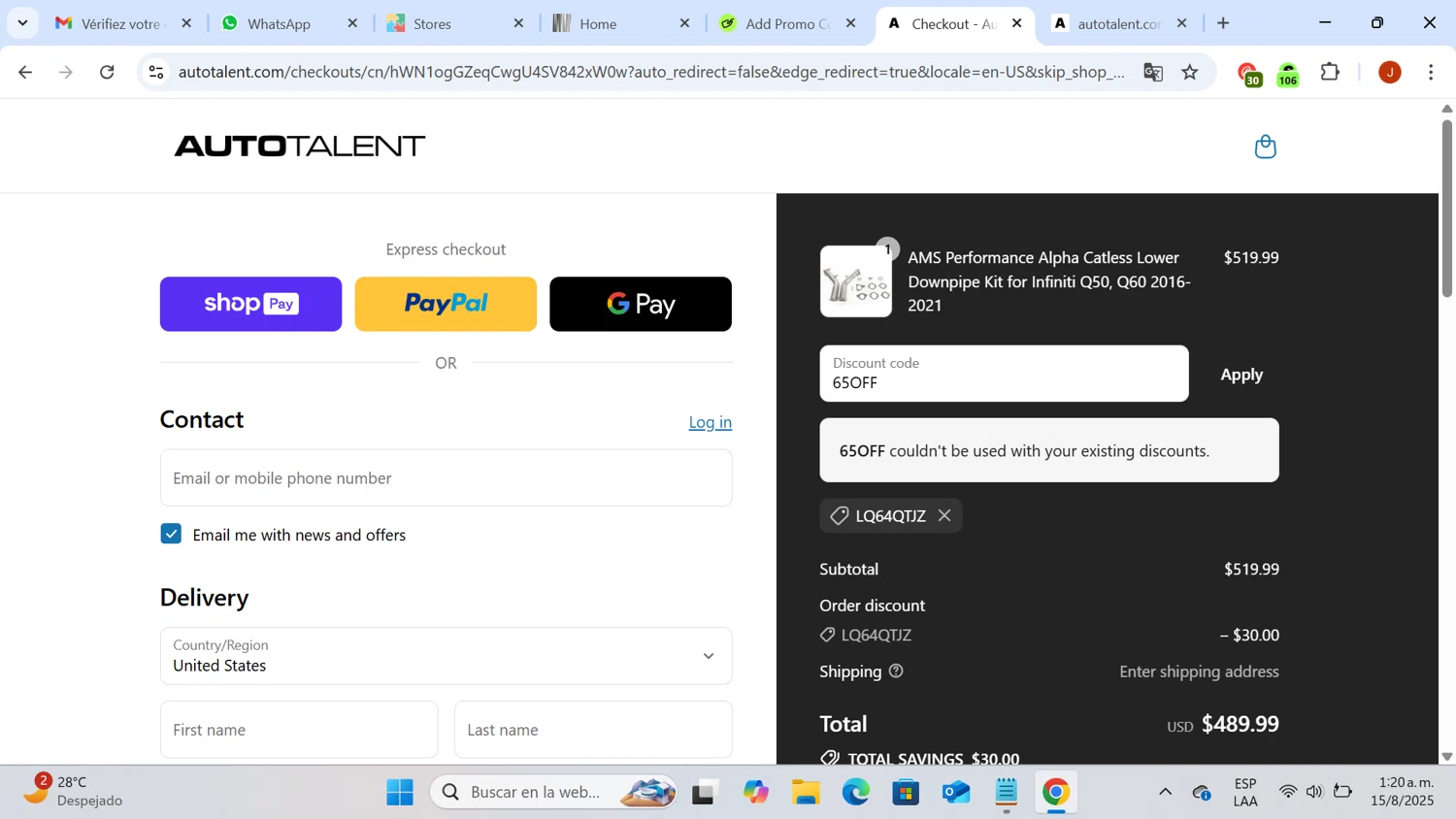Apply the 65OFF discount code
The height and width of the screenshot is (819, 1456).
[1241, 375]
